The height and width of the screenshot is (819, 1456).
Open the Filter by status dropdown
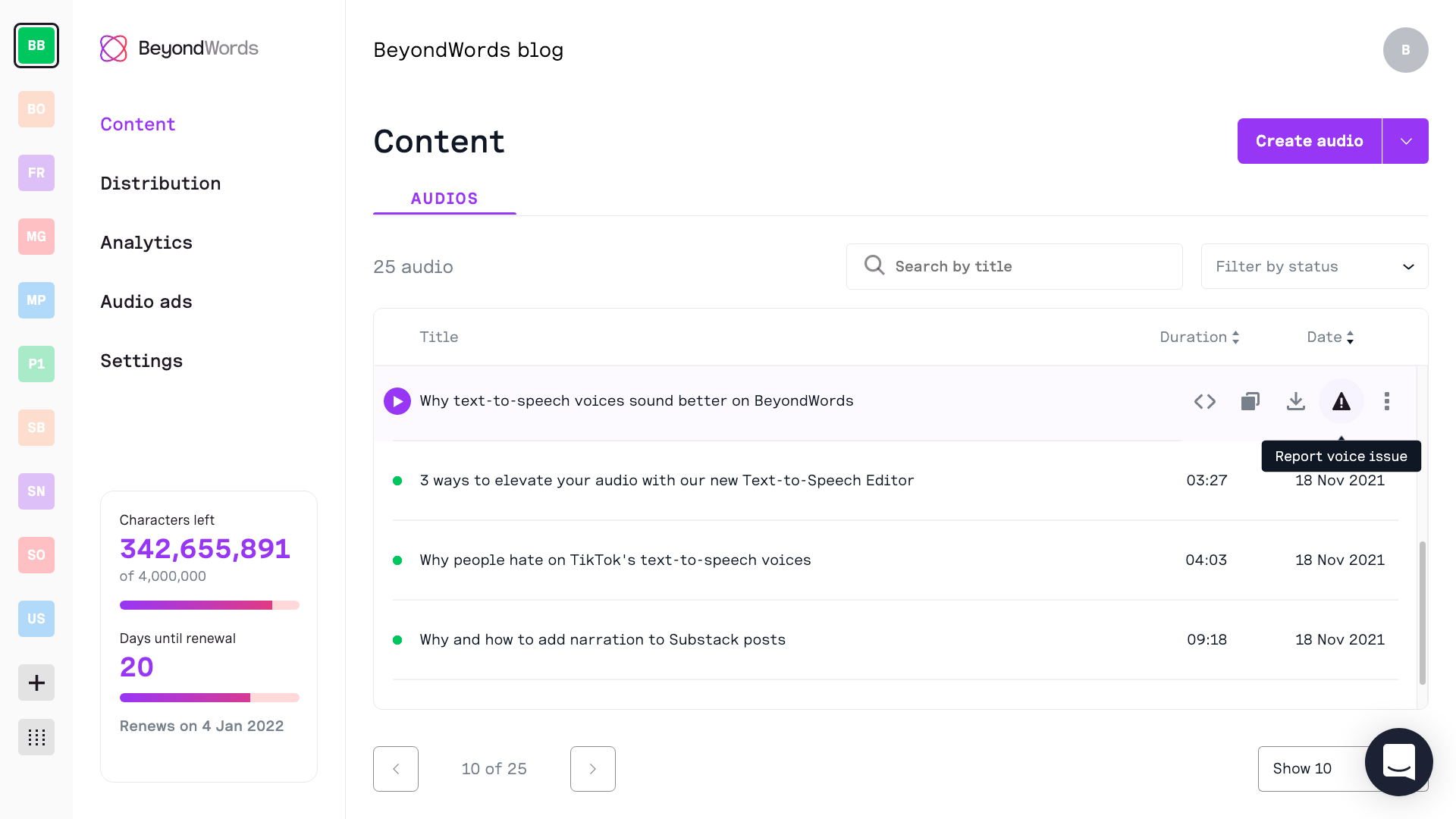click(1314, 266)
